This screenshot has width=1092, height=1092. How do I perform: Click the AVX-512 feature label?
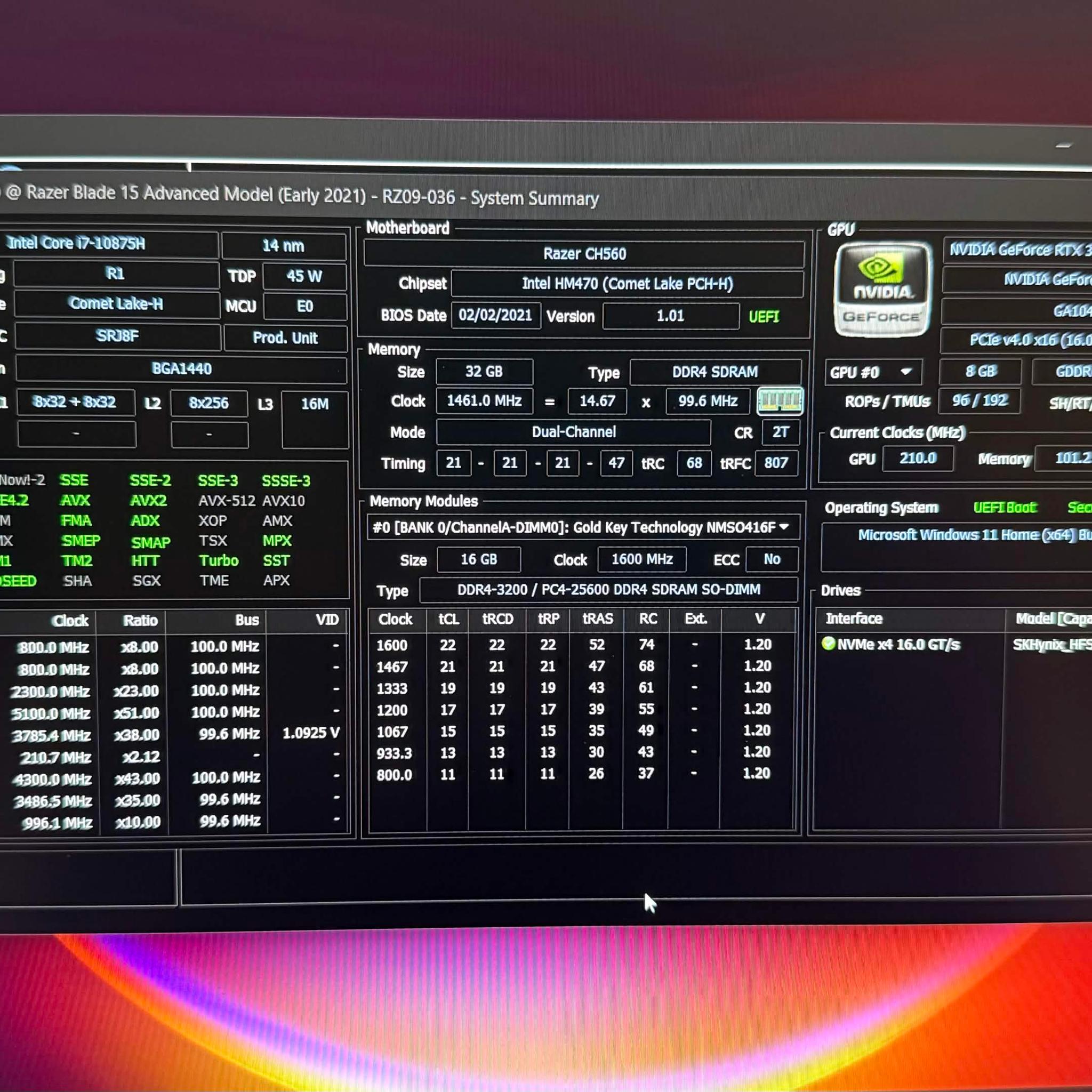coord(227,501)
